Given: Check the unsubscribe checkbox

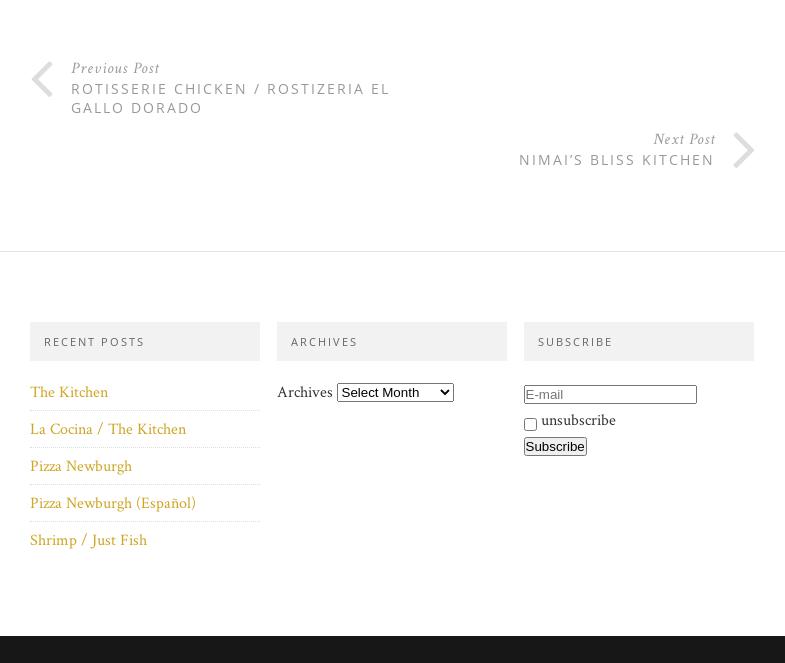Looking at the screenshot, I should point(530,424).
